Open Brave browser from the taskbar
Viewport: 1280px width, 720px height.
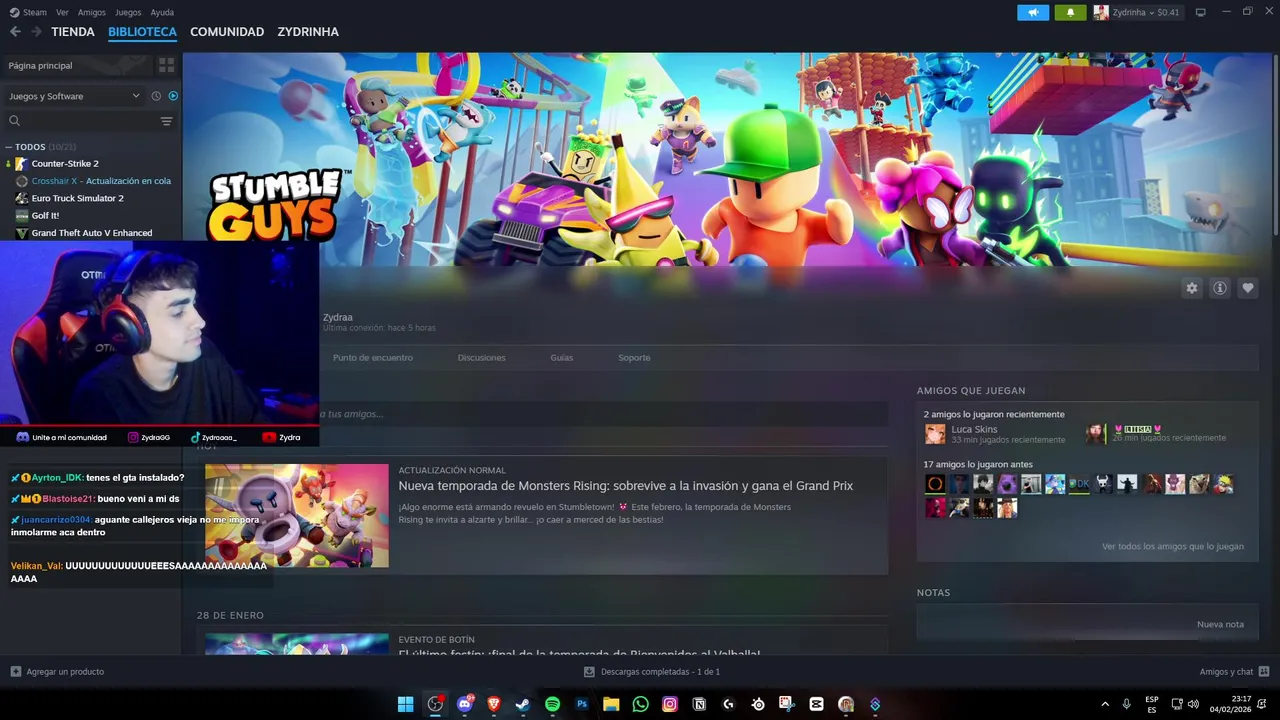494,704
